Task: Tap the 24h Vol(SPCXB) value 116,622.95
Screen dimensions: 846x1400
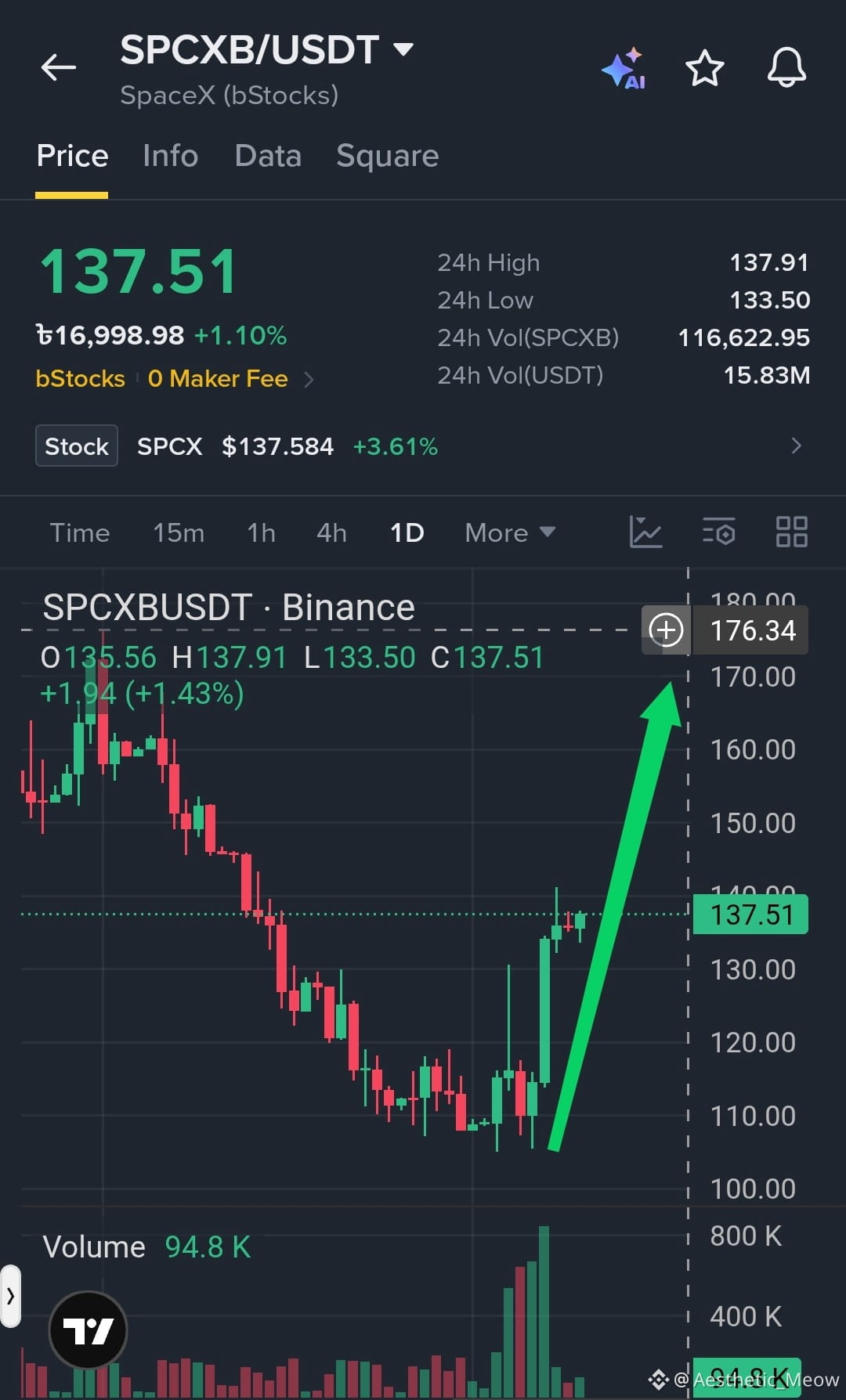Action: tap(744, 337)
